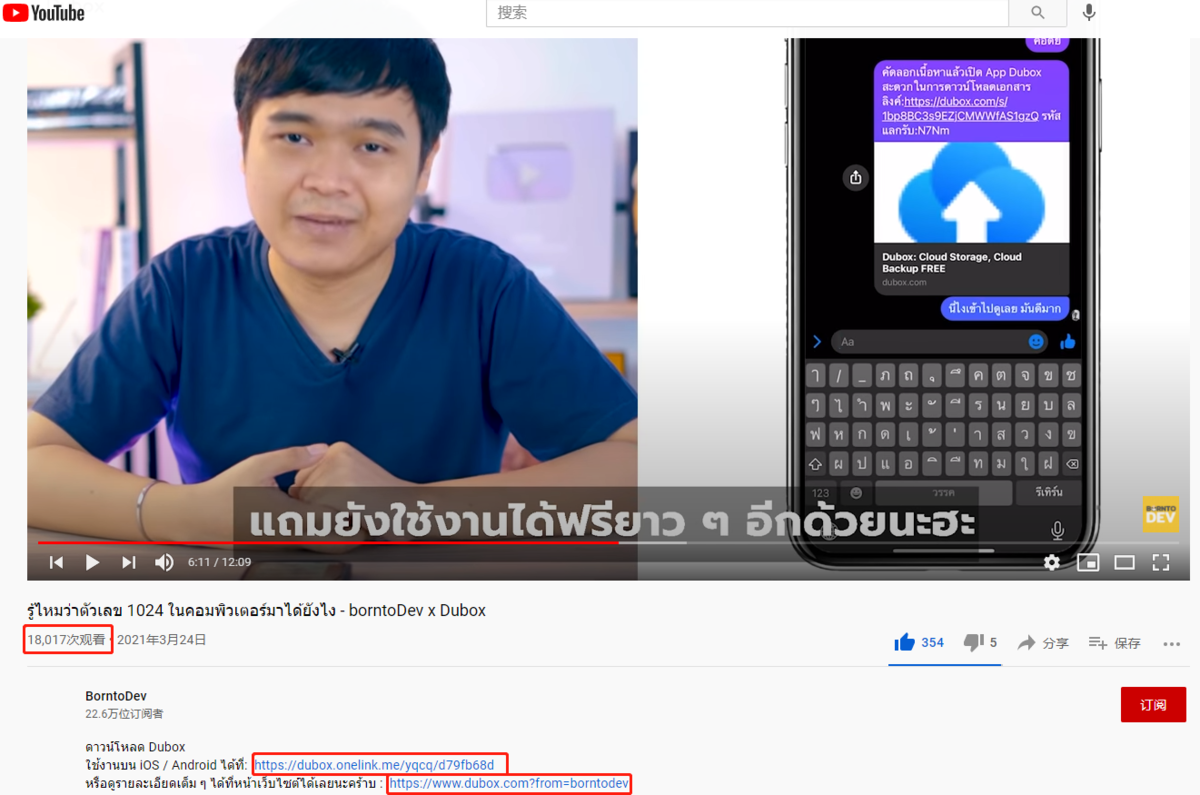Enter fullscreen mode
This screenshot has width=1200, height=795.
1161,563
